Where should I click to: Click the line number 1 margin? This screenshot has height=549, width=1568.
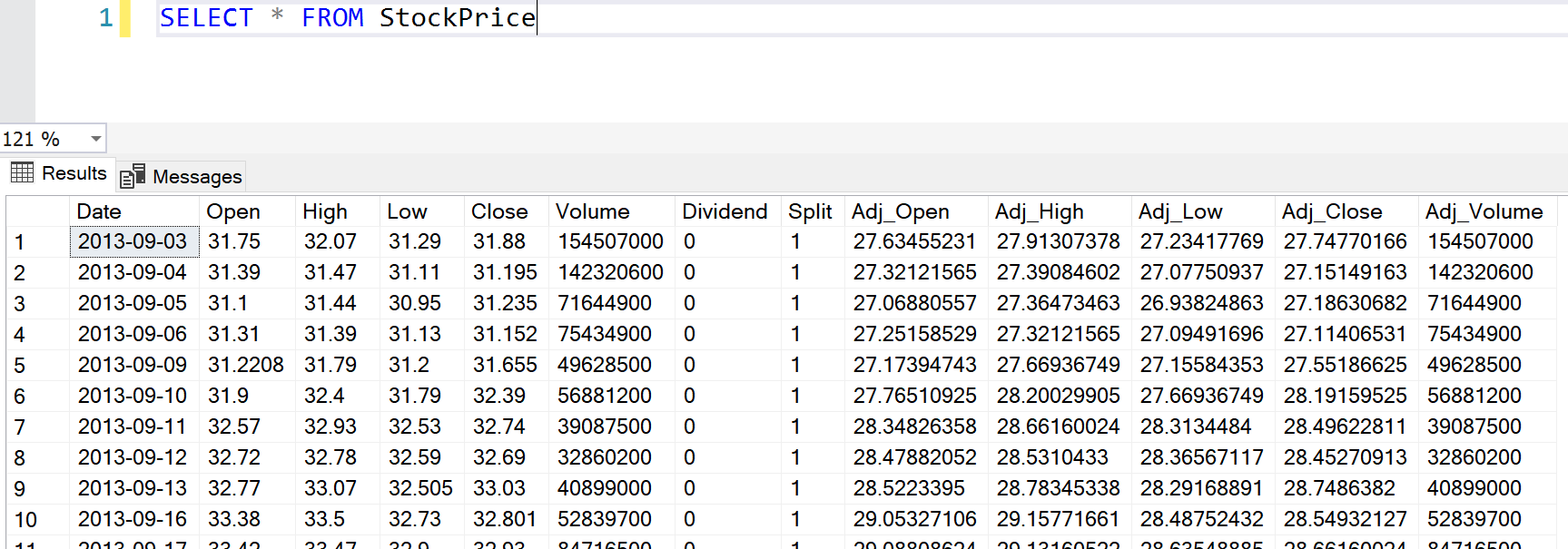(x=105, y=18)
